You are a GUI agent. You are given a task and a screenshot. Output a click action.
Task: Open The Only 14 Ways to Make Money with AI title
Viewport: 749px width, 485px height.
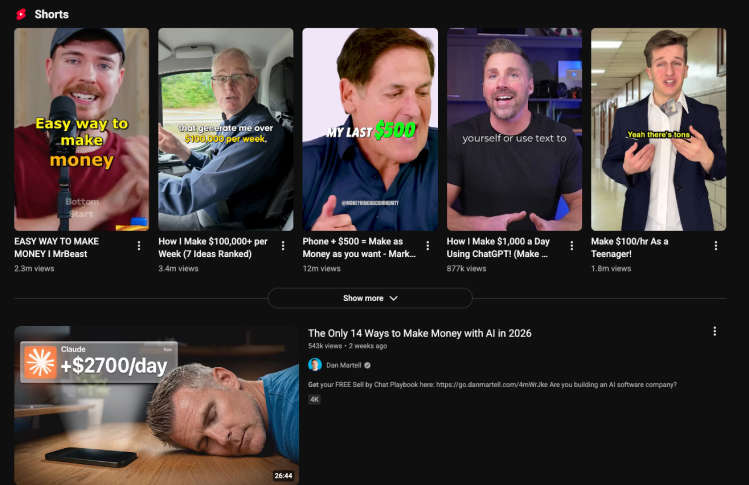coord(419,334)
